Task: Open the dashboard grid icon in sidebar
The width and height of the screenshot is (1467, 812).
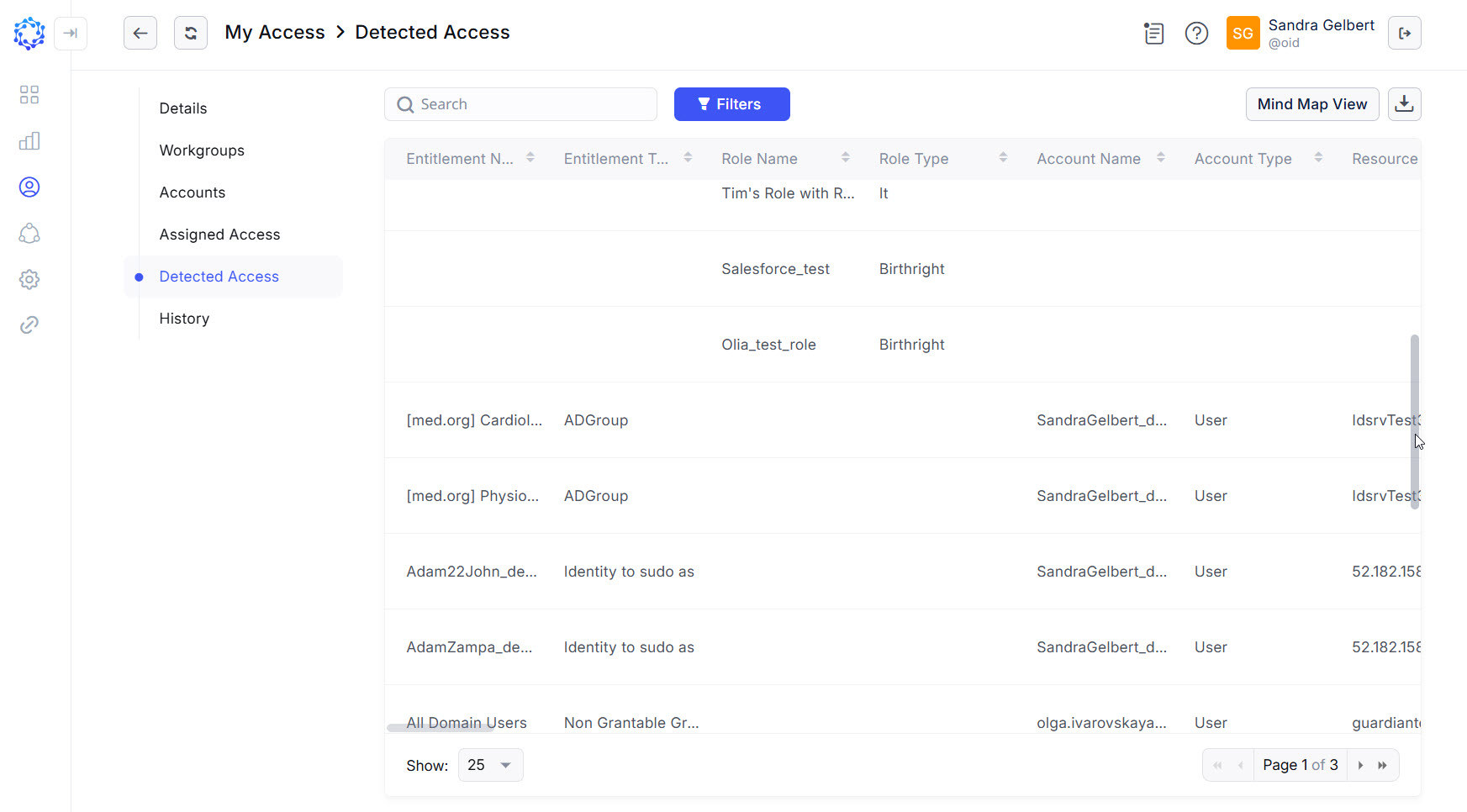Action: click(x=29, y=94)
